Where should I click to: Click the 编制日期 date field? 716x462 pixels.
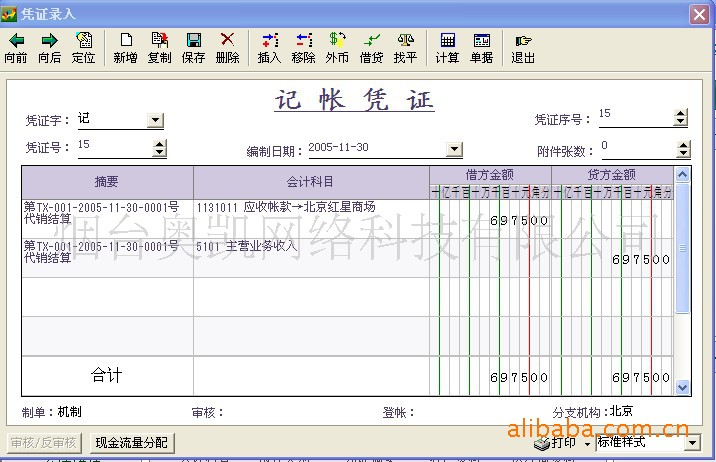pyautogui.click(x=377, y=149)
